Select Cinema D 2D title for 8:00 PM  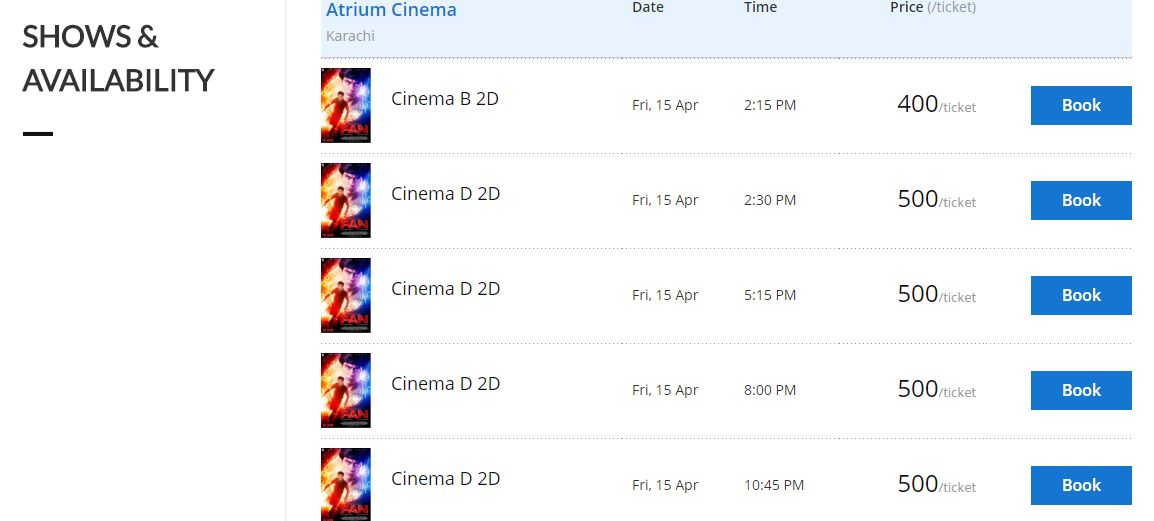click(x=445, y=383)
